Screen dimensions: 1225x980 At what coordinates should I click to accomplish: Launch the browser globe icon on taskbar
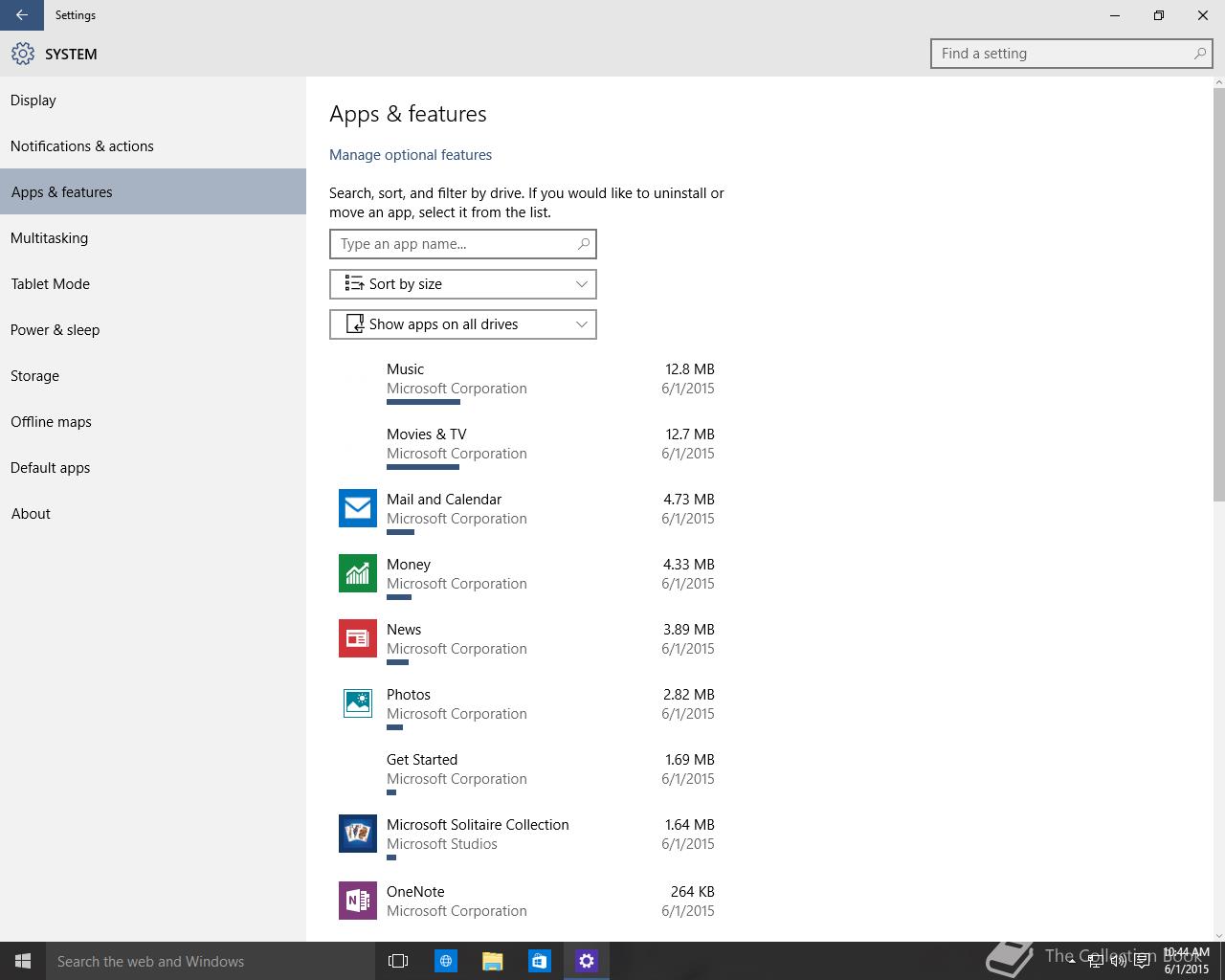[445, 961]
